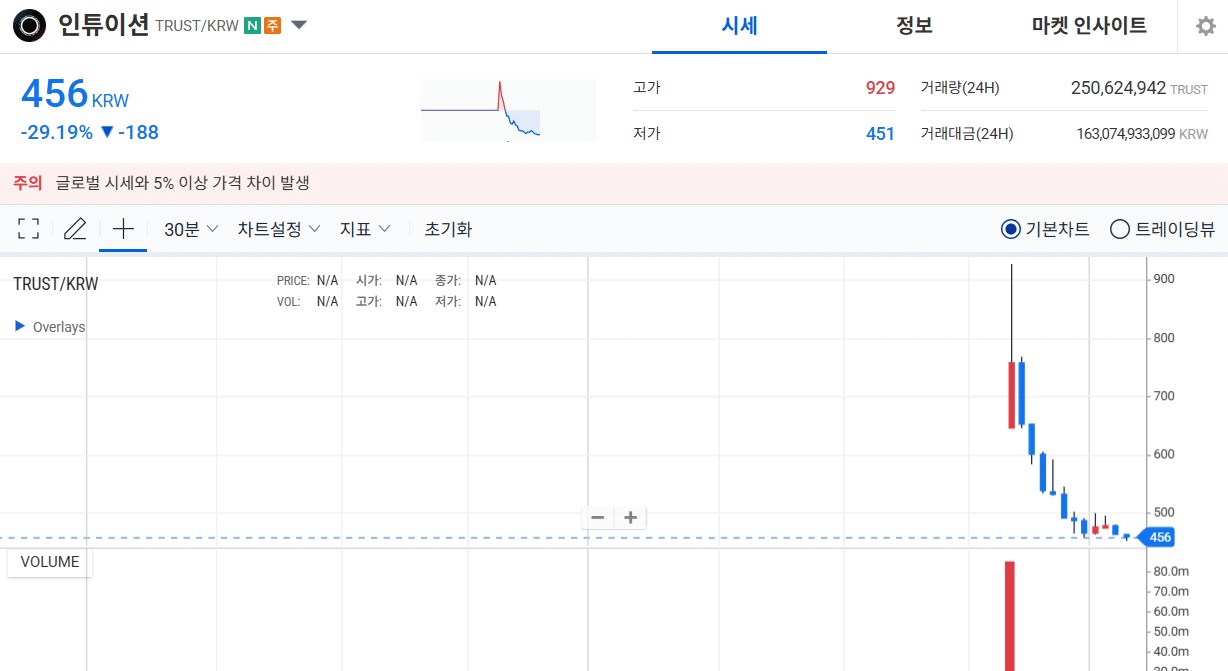
Task: Click the 초기화 reset button
Action: tap(448, 229)
